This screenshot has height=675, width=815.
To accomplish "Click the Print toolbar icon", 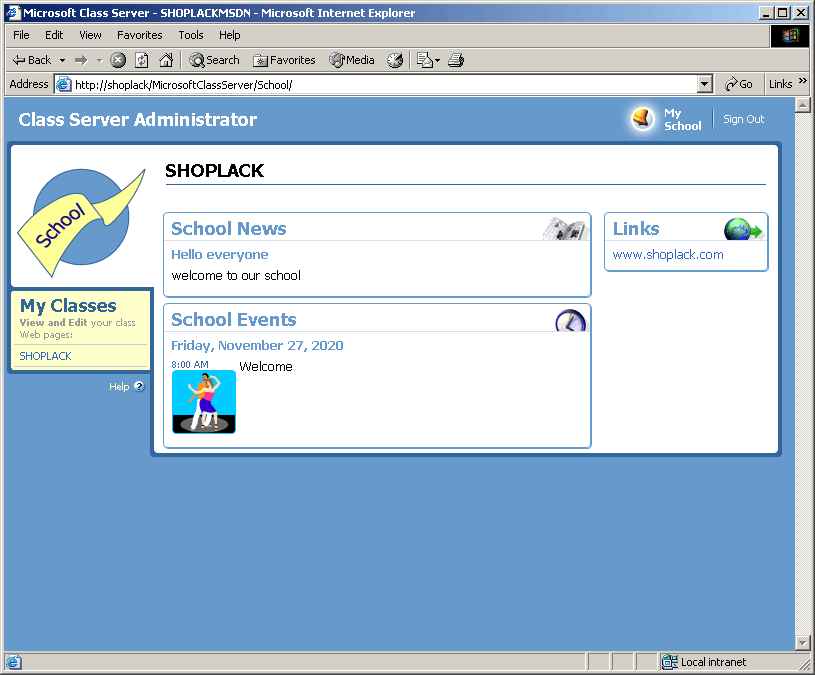I will tap(456, 60).
